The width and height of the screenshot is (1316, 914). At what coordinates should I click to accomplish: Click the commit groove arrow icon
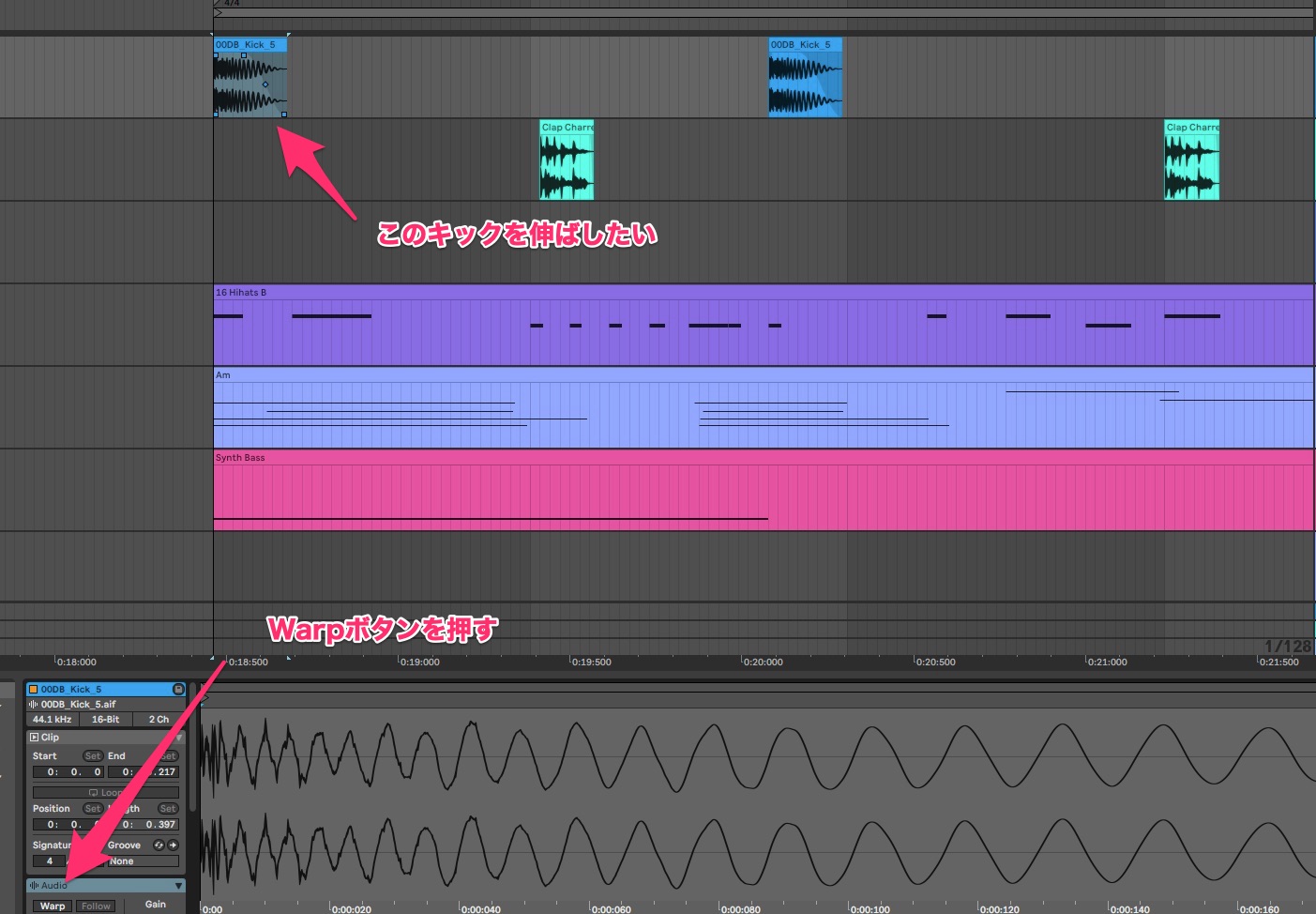tap(173, 845)
